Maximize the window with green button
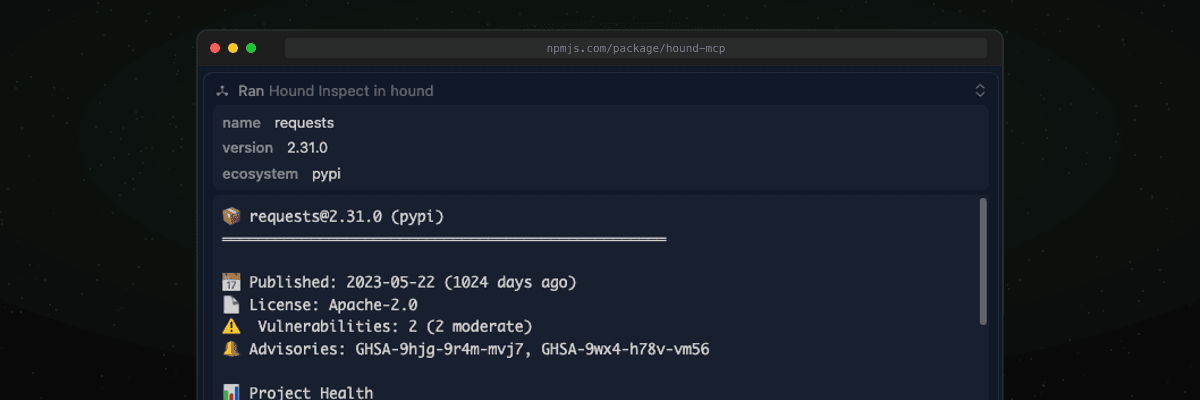The width and height of the screenshot is (1200, 400). 251,48
